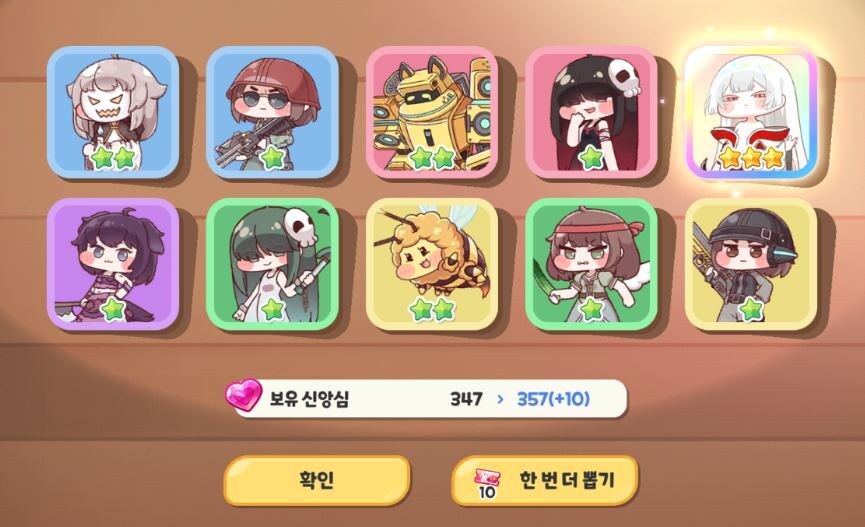Click the ticket icon showing 10

coord(487,483)
